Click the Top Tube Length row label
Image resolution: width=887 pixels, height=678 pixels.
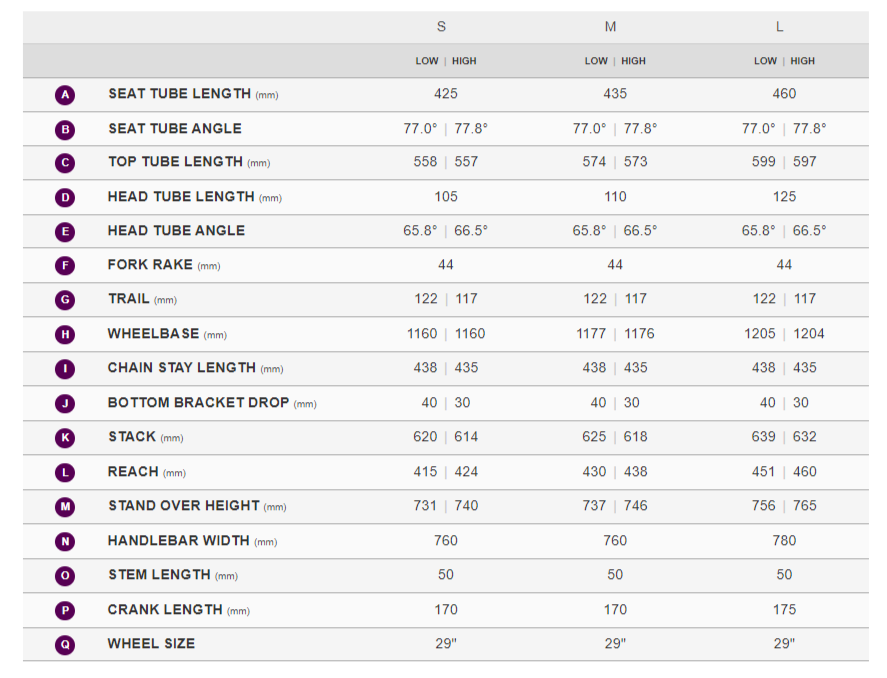click(x=175, y=162)
